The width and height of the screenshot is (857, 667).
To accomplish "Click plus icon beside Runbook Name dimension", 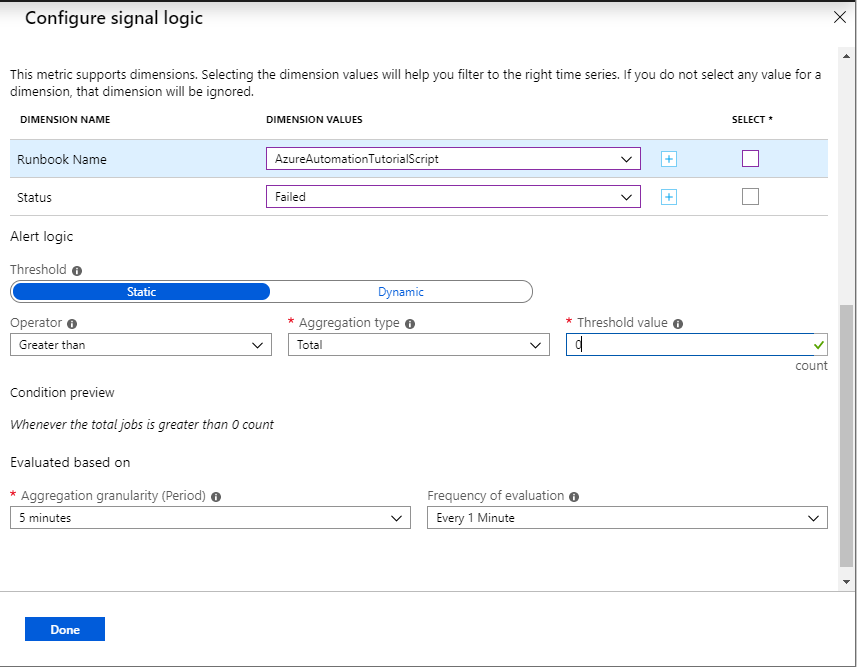I will (669, 159).
